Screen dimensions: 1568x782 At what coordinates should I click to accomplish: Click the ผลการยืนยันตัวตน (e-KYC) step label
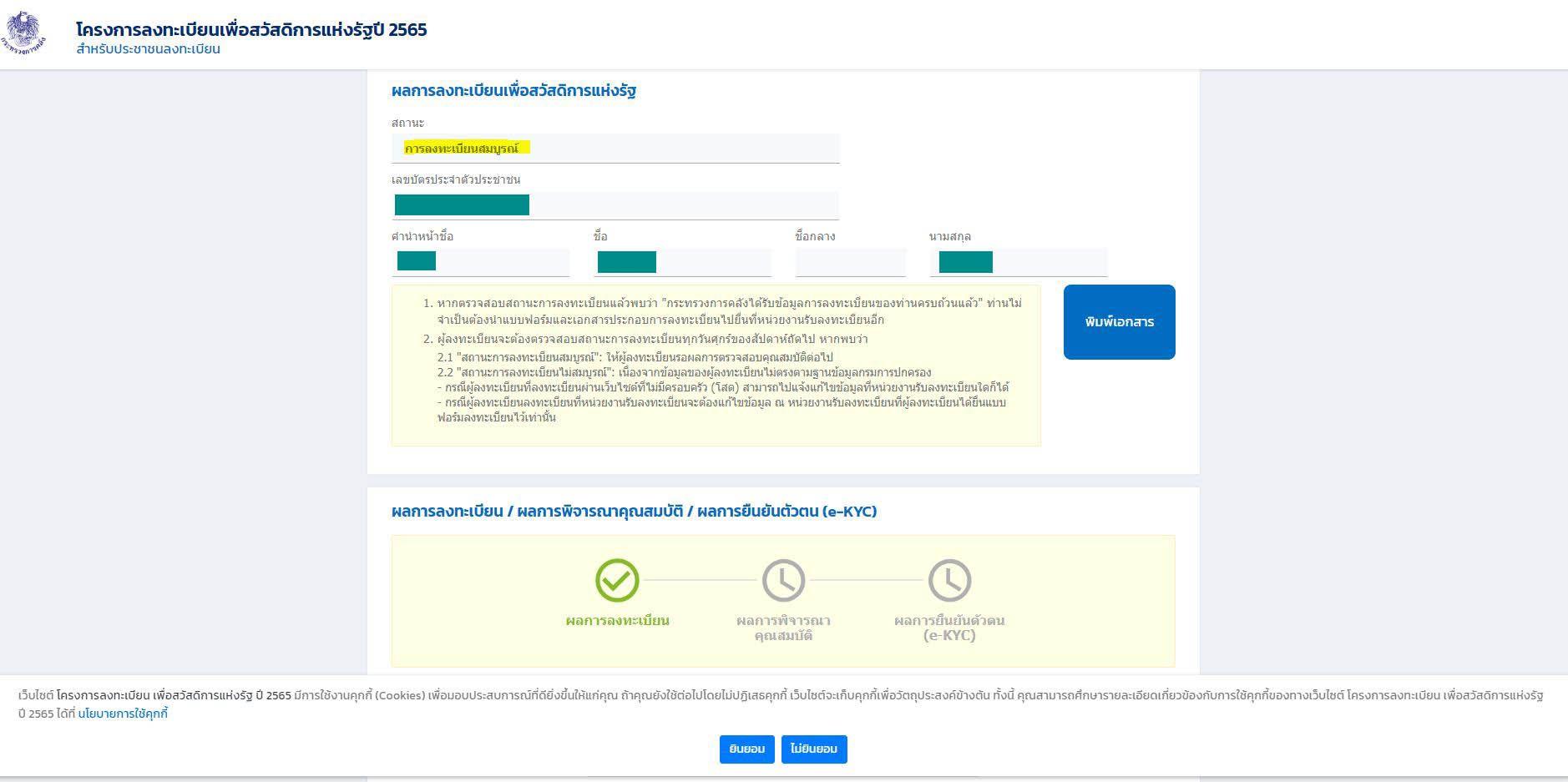pyautogui.click(x=949, y=628)
